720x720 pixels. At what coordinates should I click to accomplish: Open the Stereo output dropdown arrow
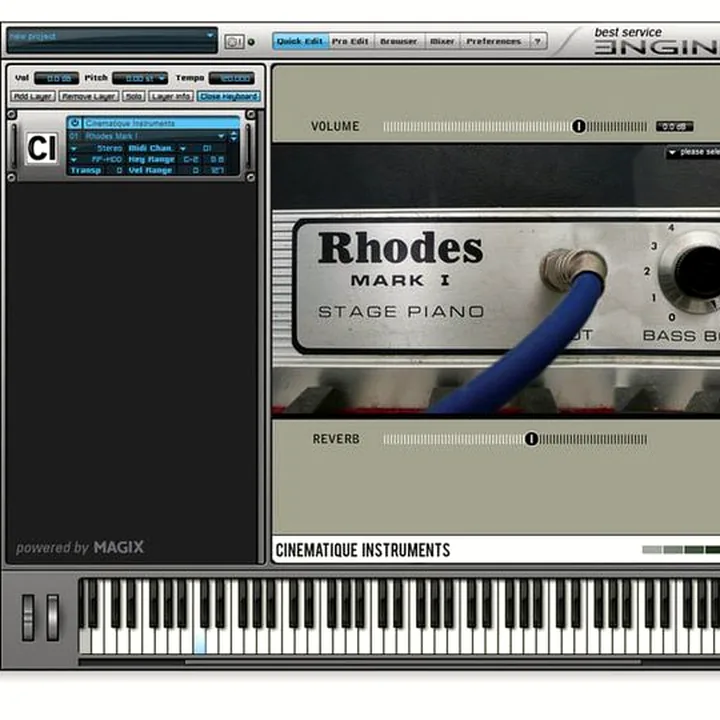pyautogui.click(x=73, y=148)
